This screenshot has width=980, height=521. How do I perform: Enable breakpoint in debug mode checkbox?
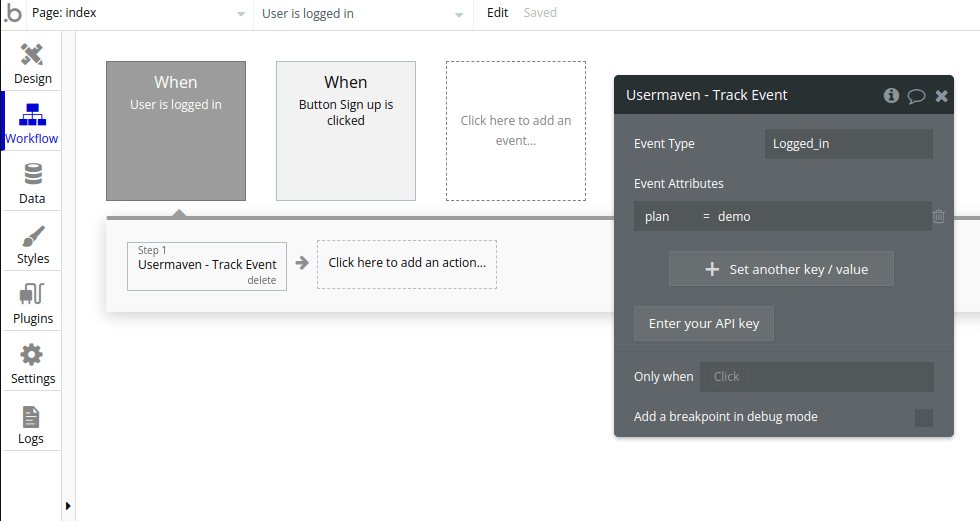coord(923,417)
